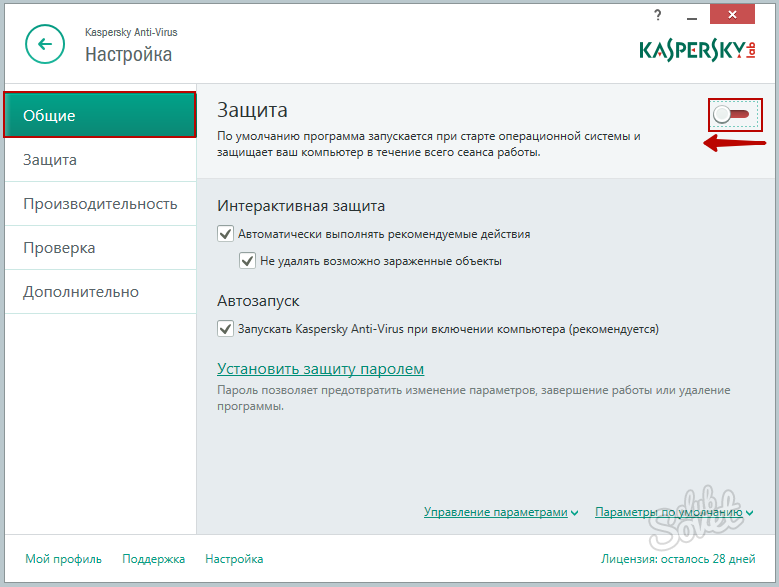Open Мой профиль link
The image size is (779, 587).
[64, 559]
